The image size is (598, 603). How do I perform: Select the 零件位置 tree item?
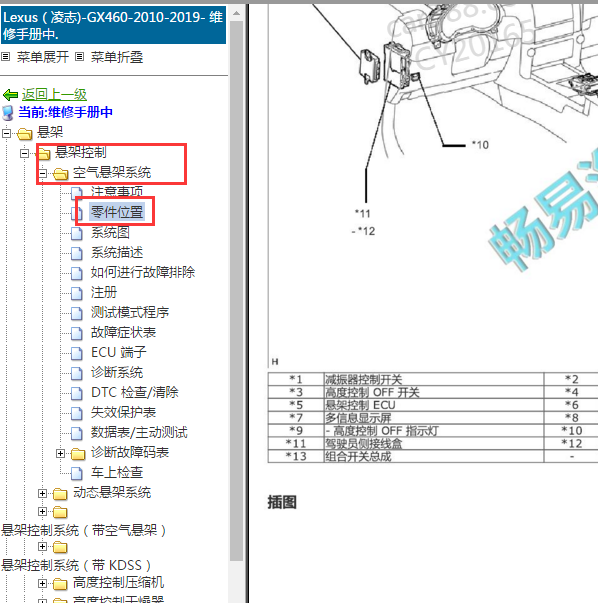click(117, 212)
